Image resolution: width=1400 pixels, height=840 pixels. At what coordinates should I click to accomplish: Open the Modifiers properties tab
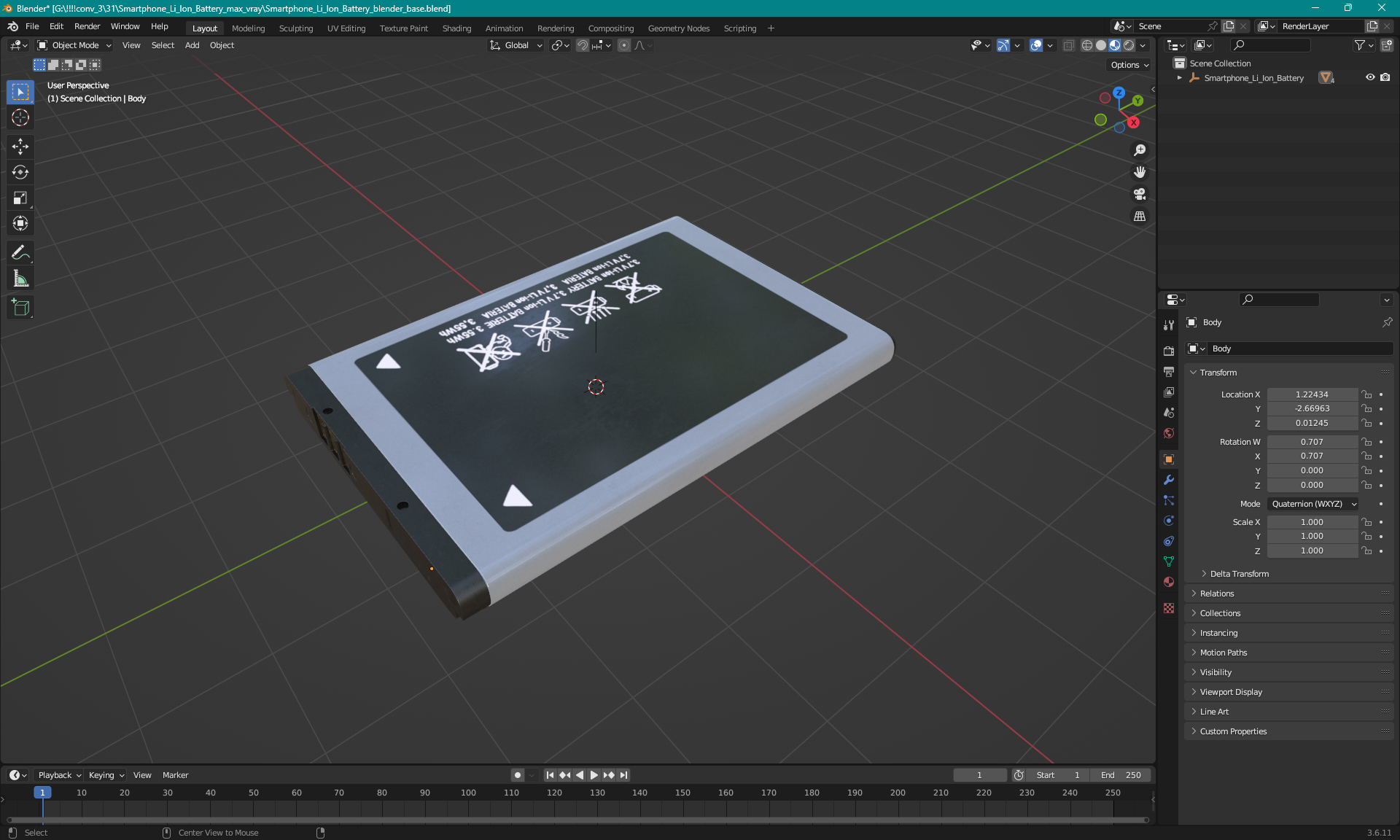click(x=1169, y=480)
